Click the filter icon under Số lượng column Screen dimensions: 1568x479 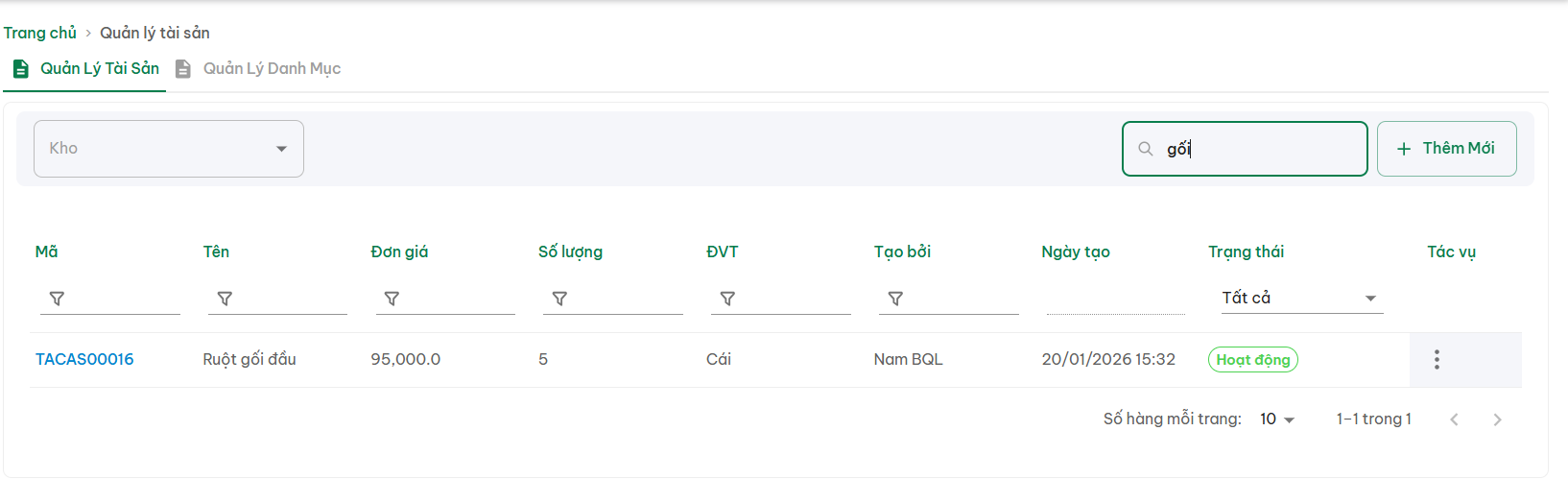tap(559, 299)
